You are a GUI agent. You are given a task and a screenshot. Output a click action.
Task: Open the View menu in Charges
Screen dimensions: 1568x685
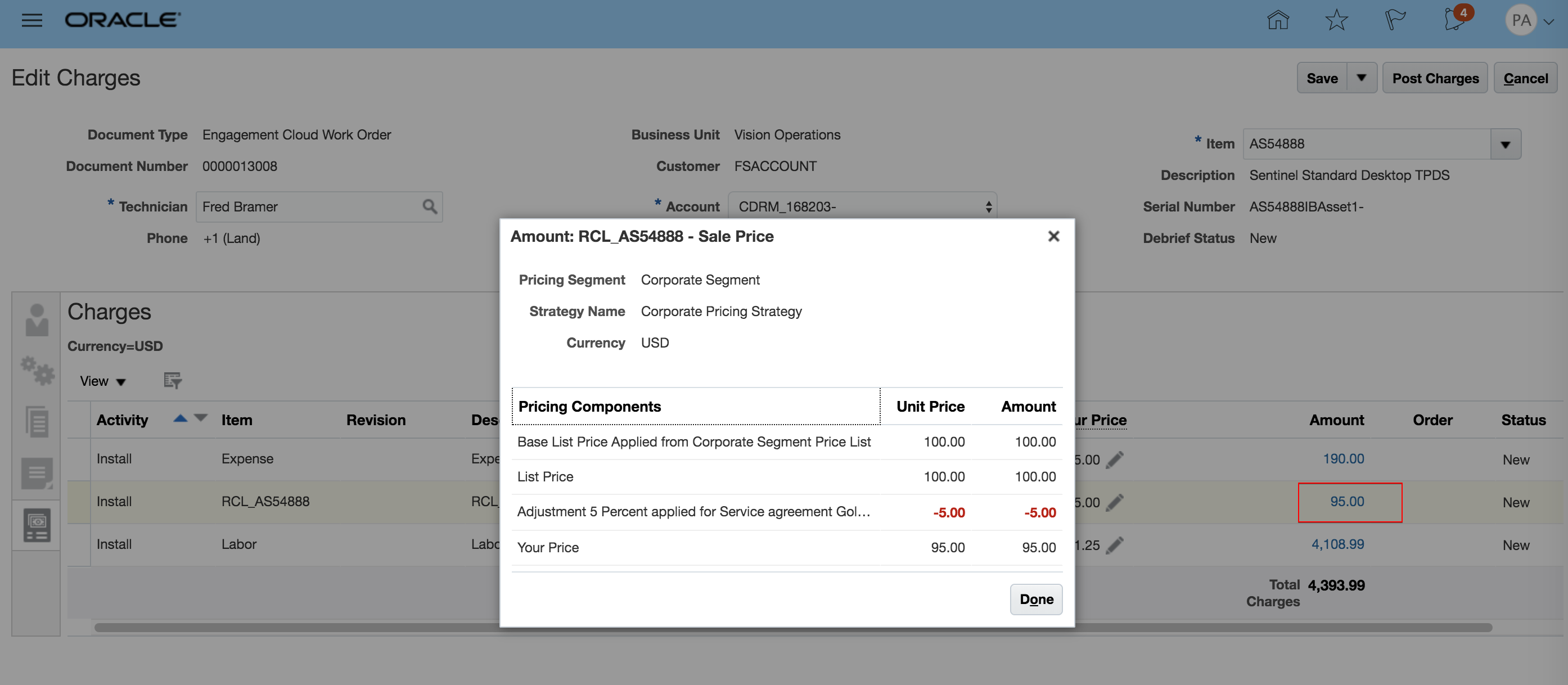pyautogui.click(x=102, y=381)
